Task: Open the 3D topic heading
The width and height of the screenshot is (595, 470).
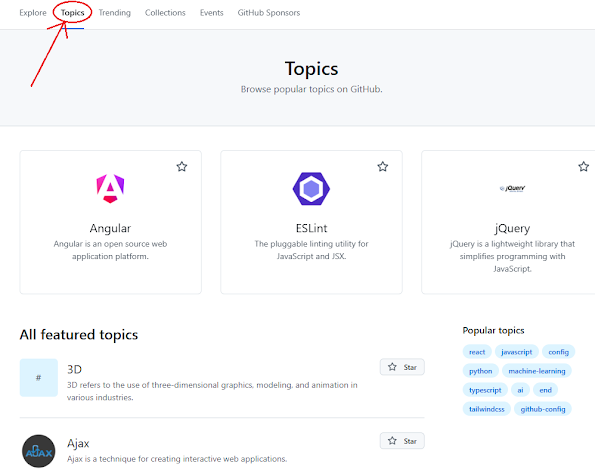Action: pyautogui.click(x=74, y=369)
